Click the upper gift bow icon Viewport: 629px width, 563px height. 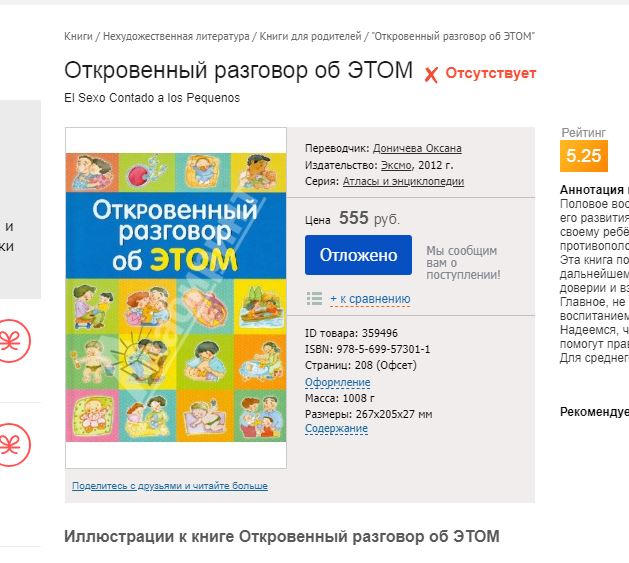click(x=12, y=337)
